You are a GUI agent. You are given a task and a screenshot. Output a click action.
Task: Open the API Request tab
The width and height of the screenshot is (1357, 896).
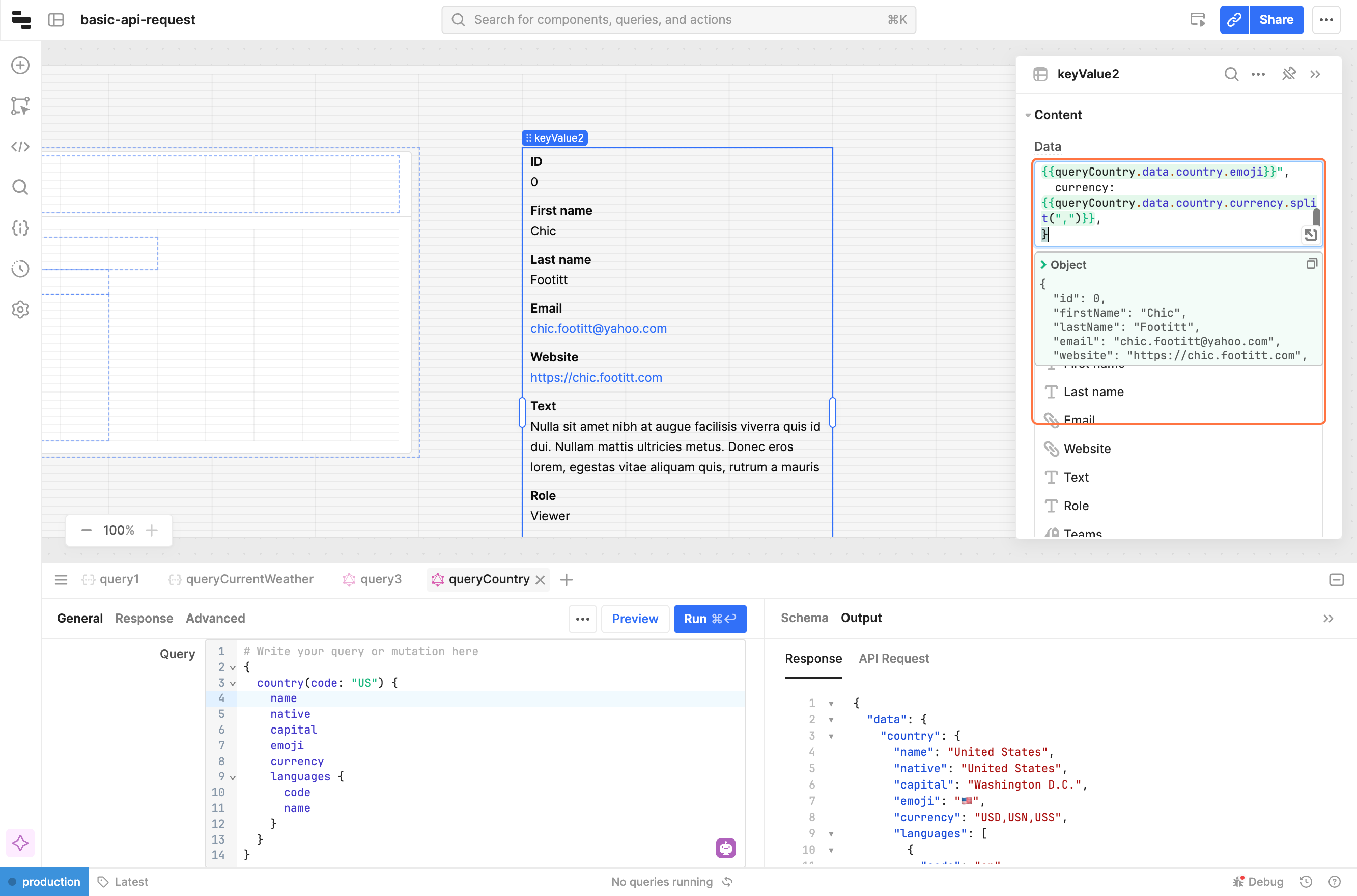coord(894,658)
